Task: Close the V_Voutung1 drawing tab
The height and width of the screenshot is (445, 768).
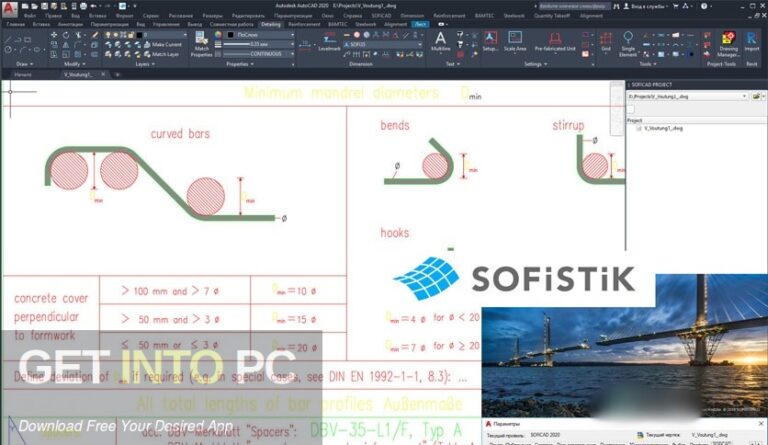Action: [103, 74]
